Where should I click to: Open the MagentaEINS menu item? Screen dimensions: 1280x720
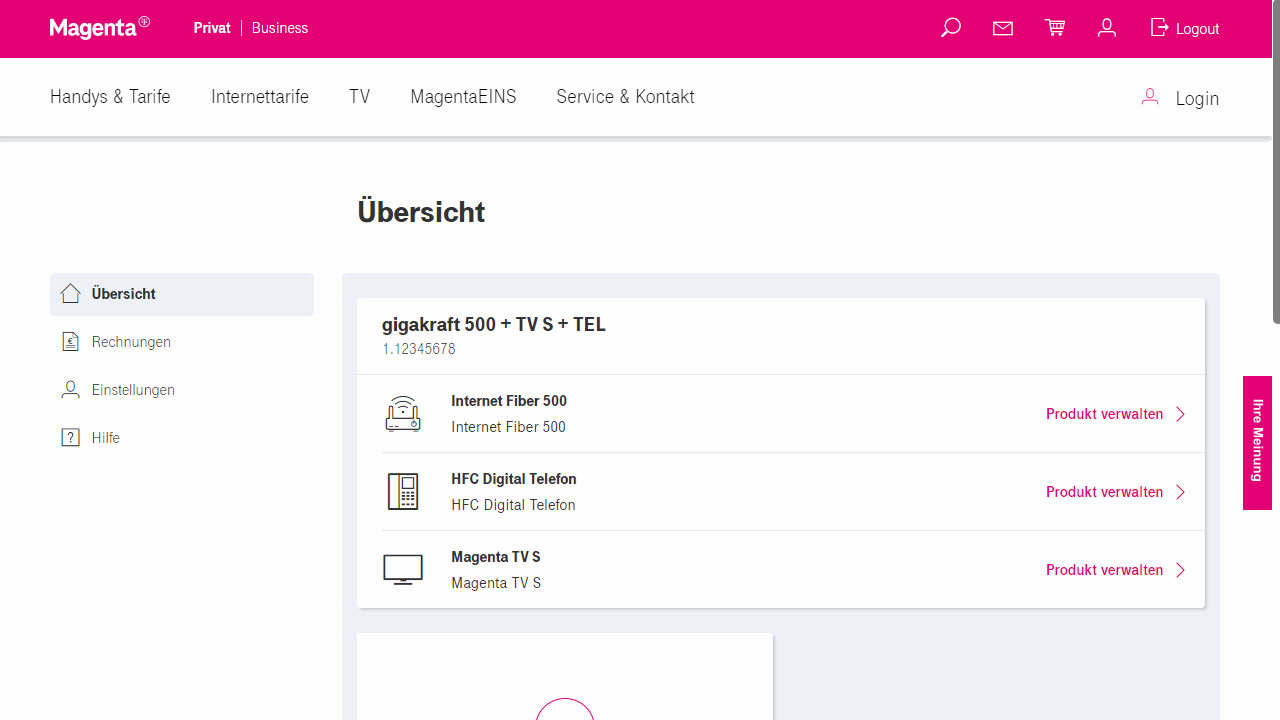[463, 96]
